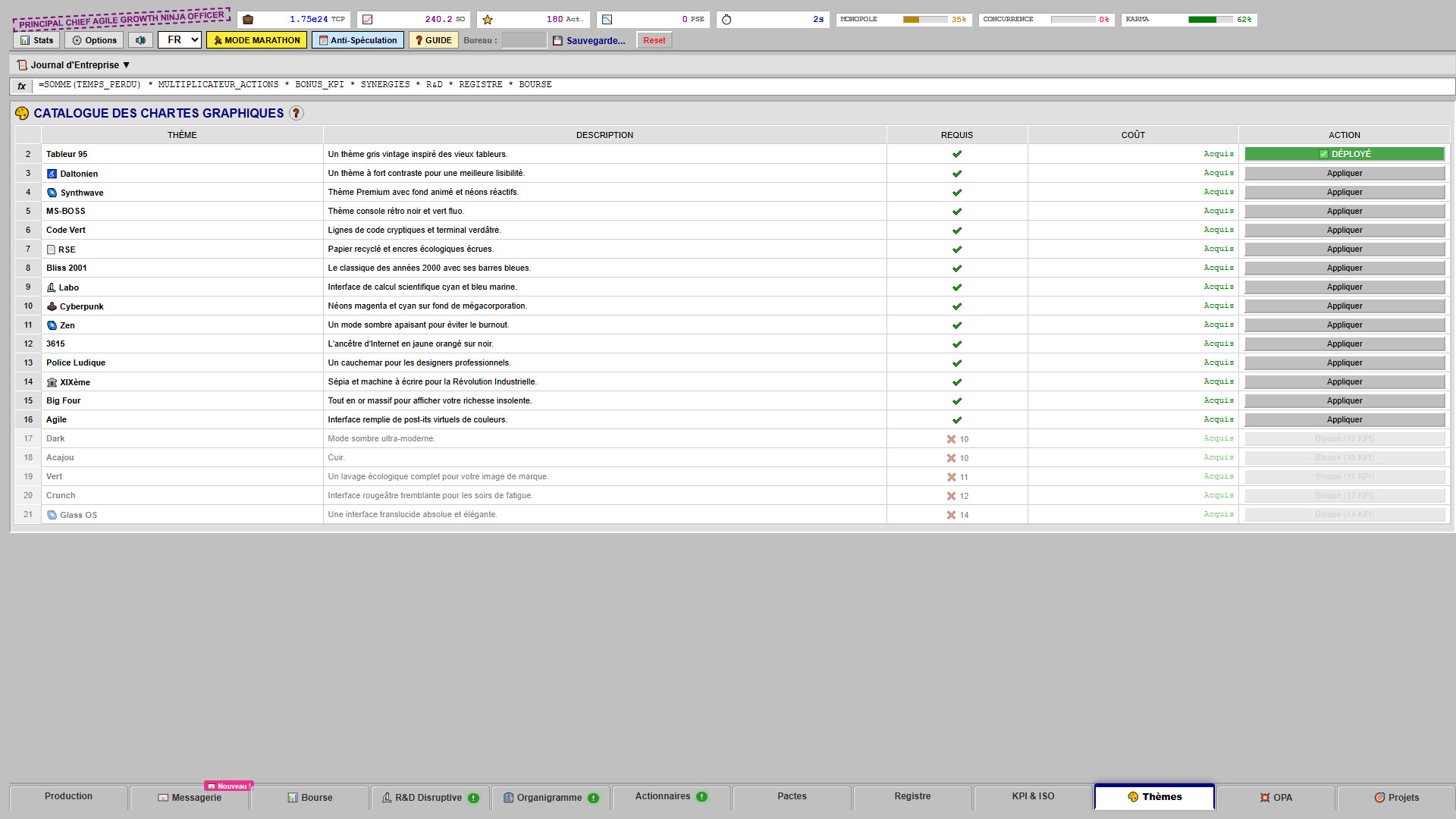Click the Cyberpunk theme icon
The image size is (1456, 819).
[x=52, y=306]
